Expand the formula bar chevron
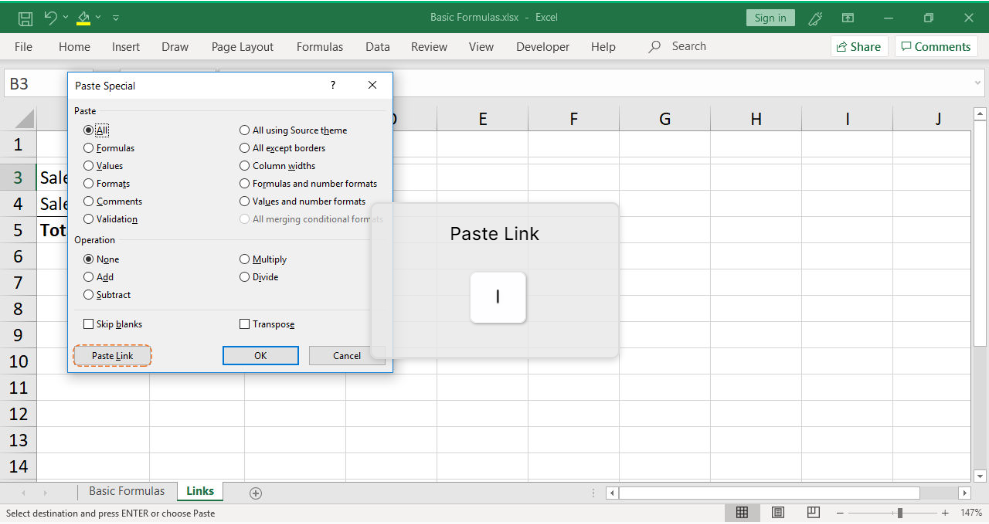The image size is (989, 524). (978, 83)
